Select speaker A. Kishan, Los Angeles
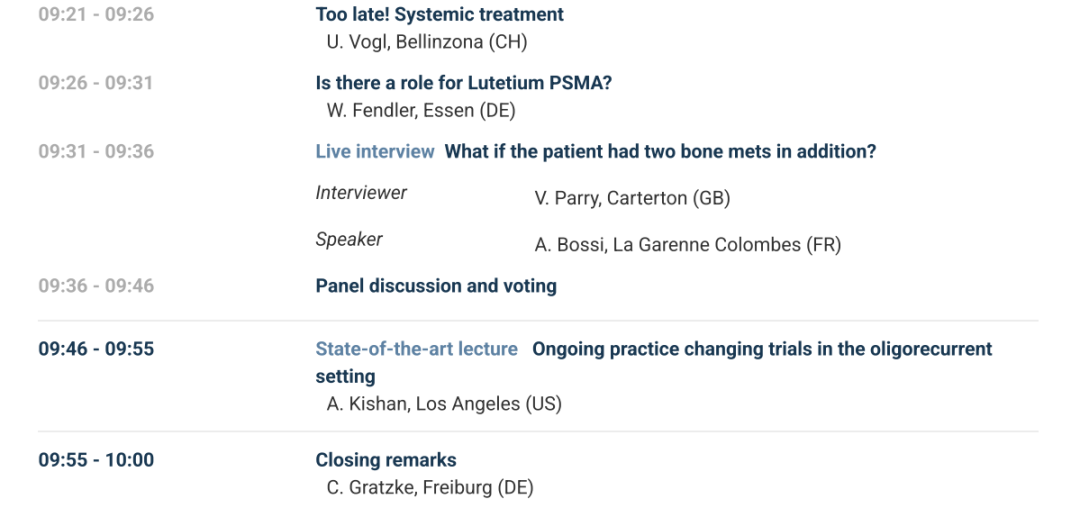 pyautogui.click(x=444, y=404)
